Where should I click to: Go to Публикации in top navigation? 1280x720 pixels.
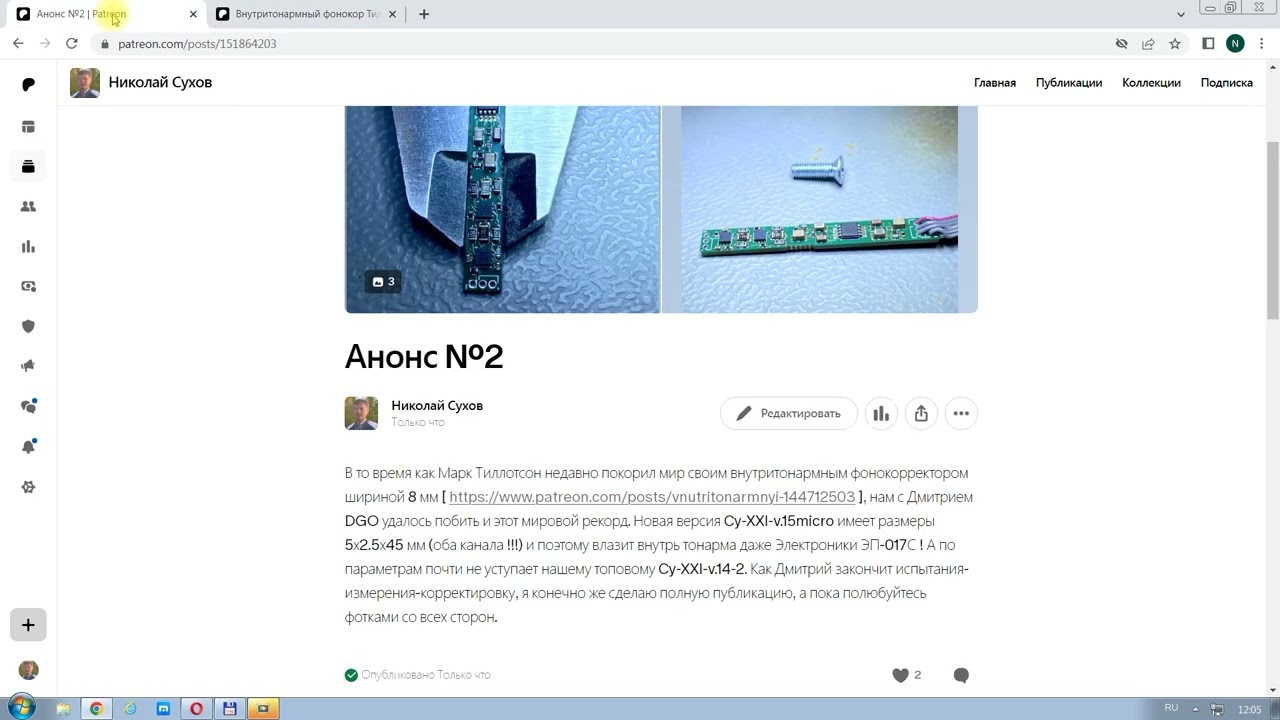(1069, 83)
